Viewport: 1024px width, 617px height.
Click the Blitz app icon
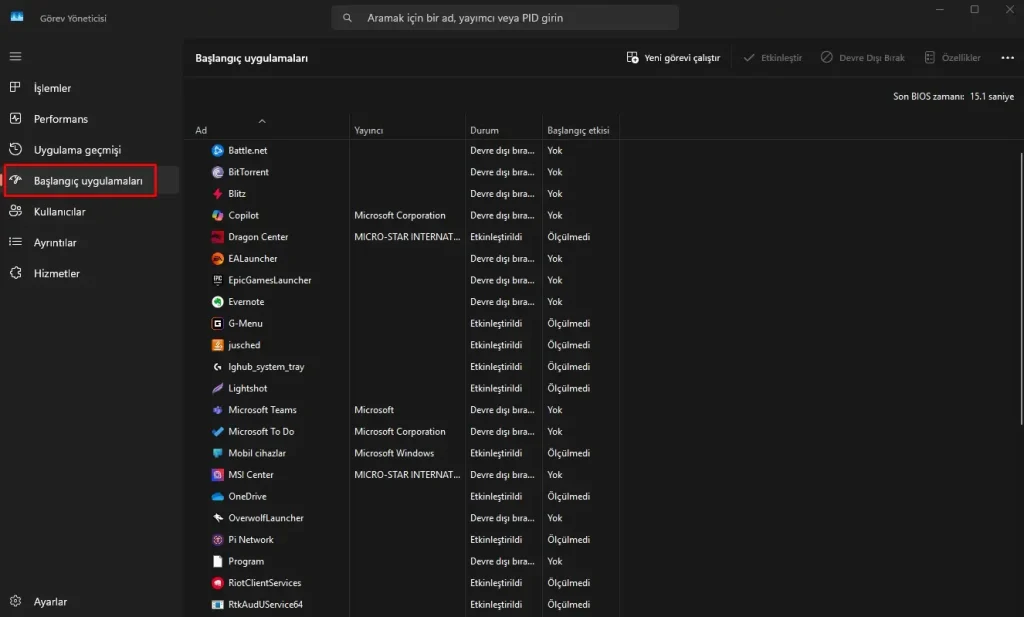(x=217, y=193)
